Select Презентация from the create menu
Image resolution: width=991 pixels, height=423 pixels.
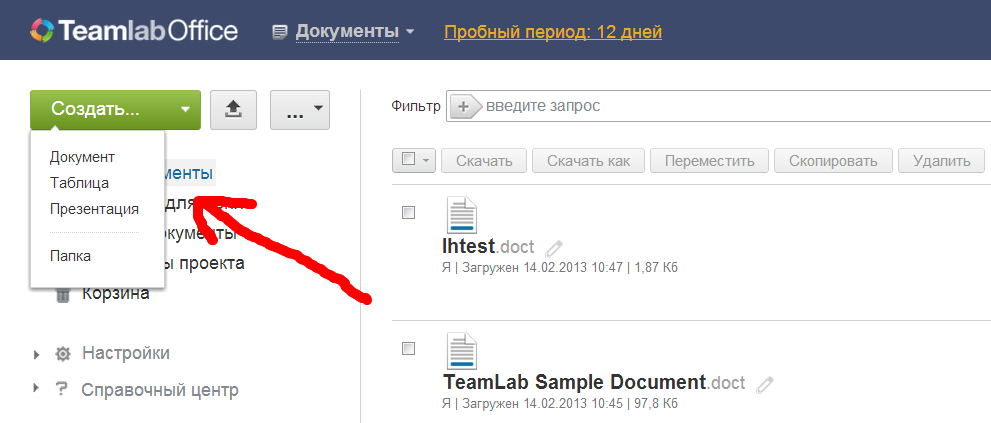pyautogui.click(x=95, y=209)
